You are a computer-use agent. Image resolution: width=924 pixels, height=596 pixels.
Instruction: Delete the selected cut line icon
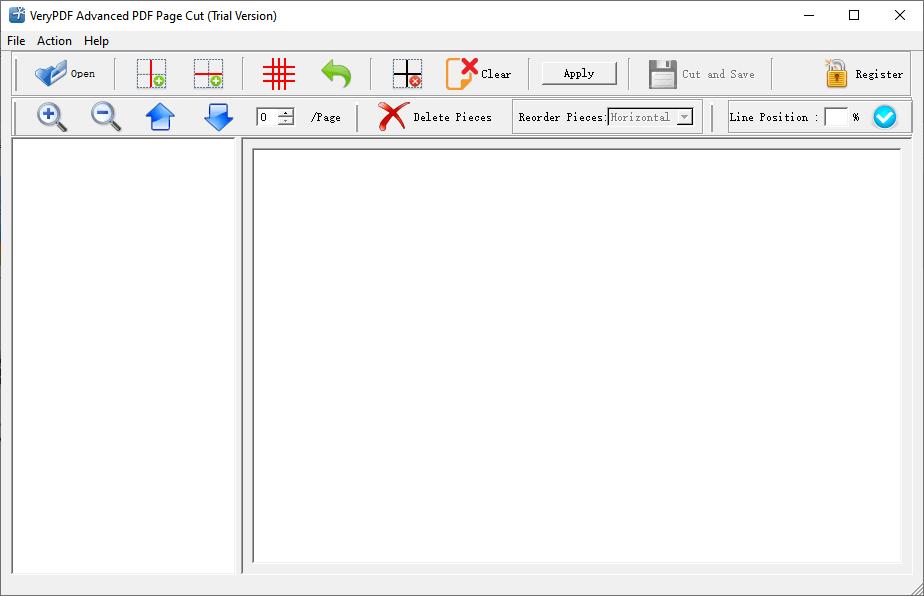[407, 74]
